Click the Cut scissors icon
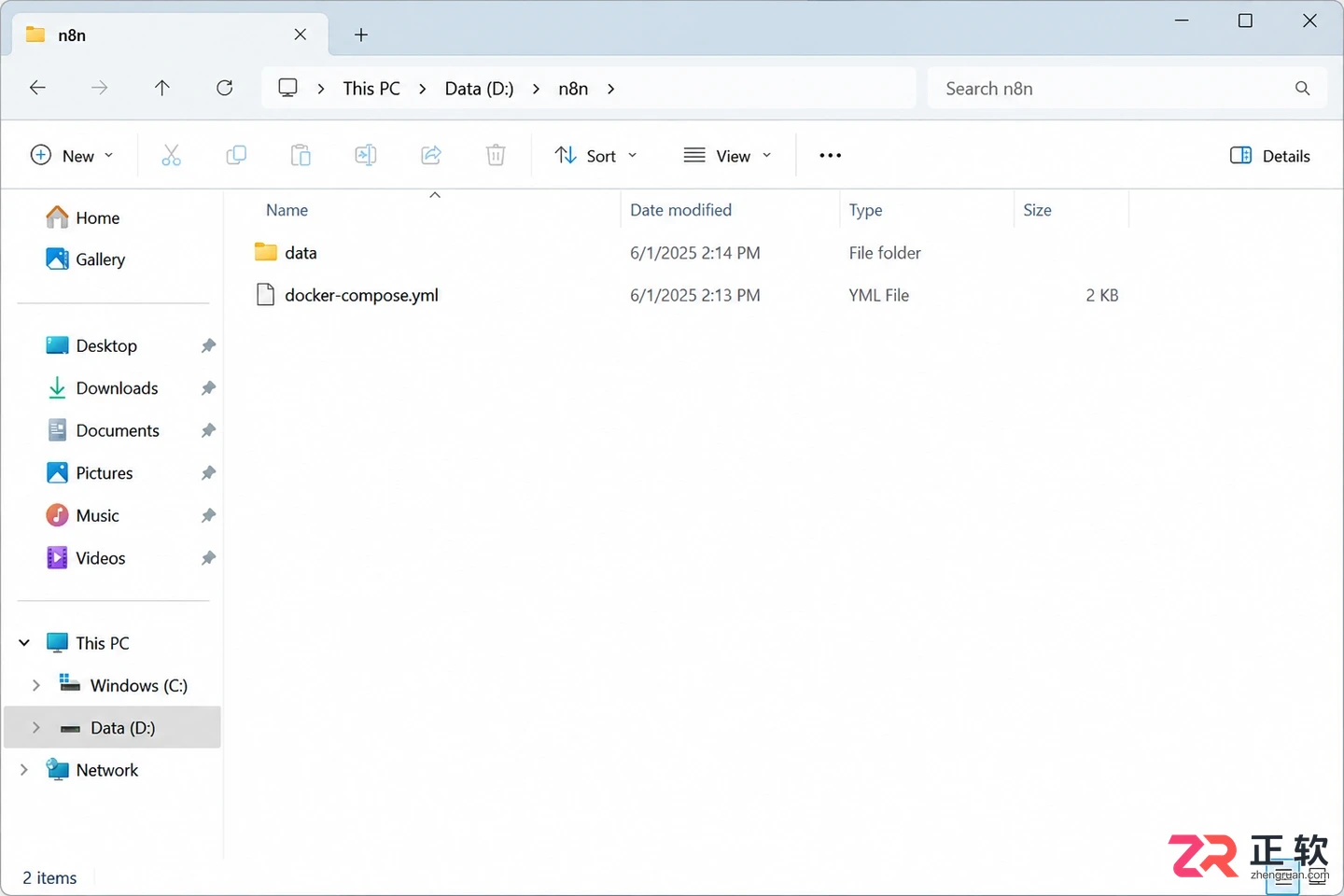1344x896 pixels. (x=171, y=156)
